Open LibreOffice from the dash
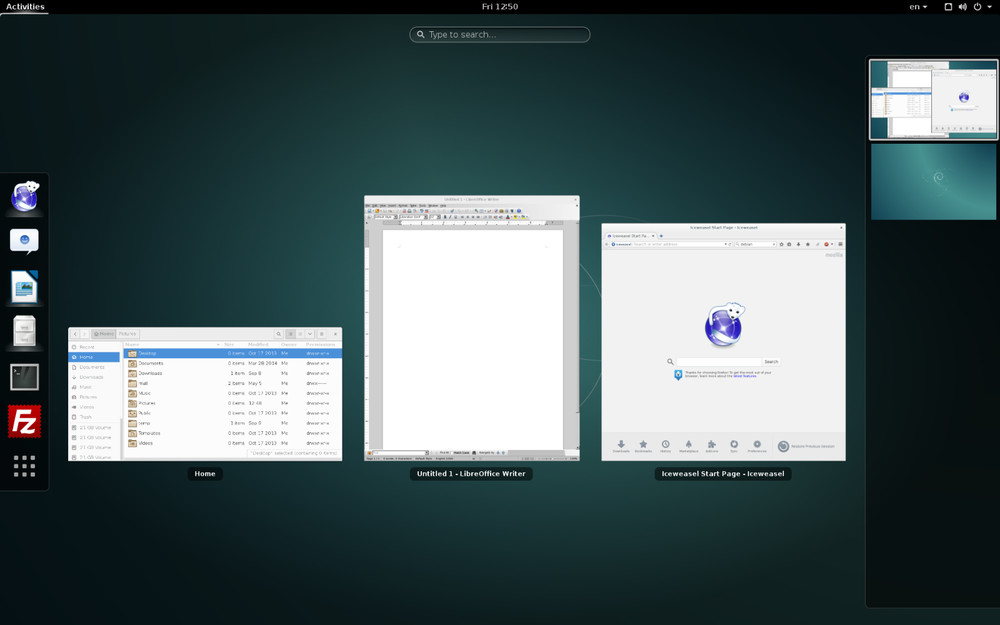 point(24,287)
